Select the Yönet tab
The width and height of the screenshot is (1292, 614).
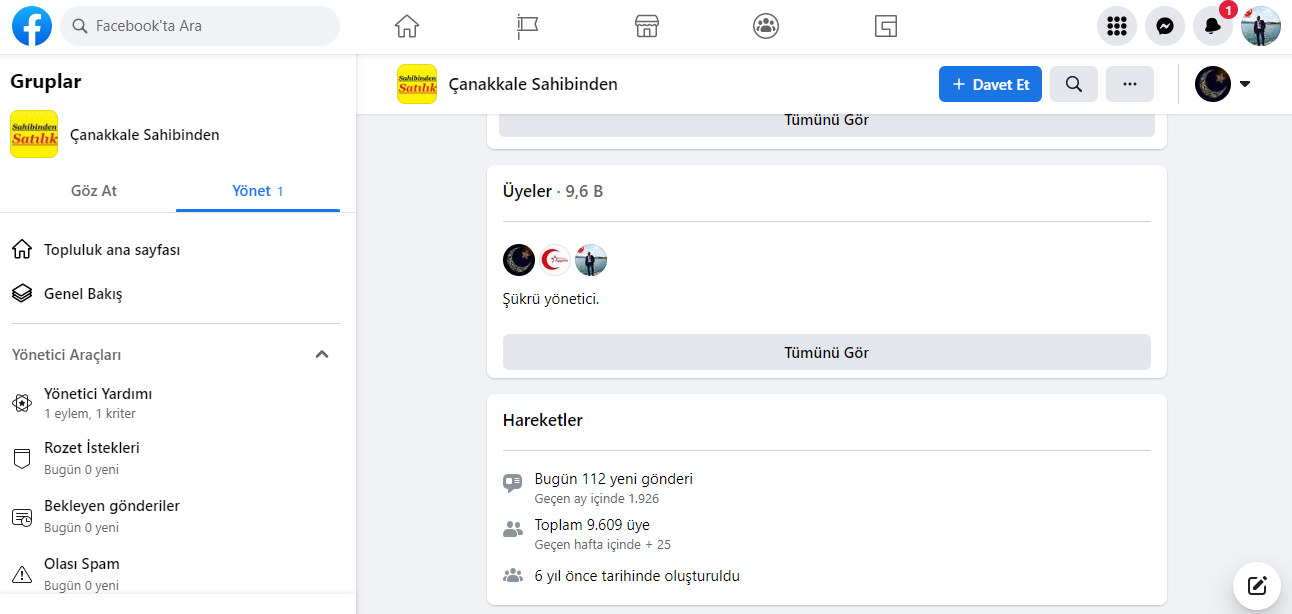point(258,190)
